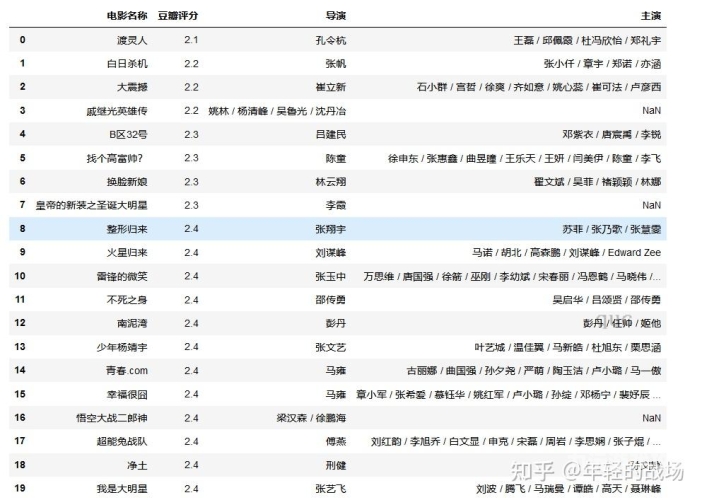702x500 pixels.
Task: Select the movie name B区32号
Action: click(128, 135)
